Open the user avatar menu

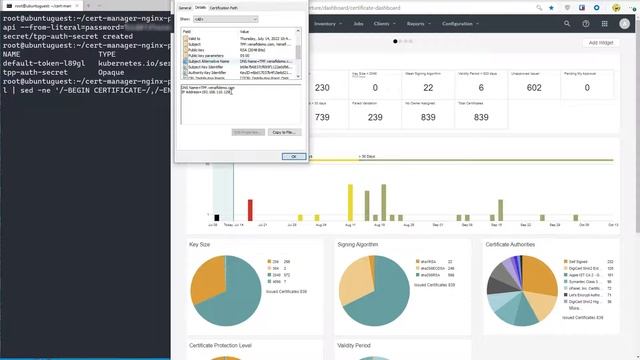click(x=624, y=24)
